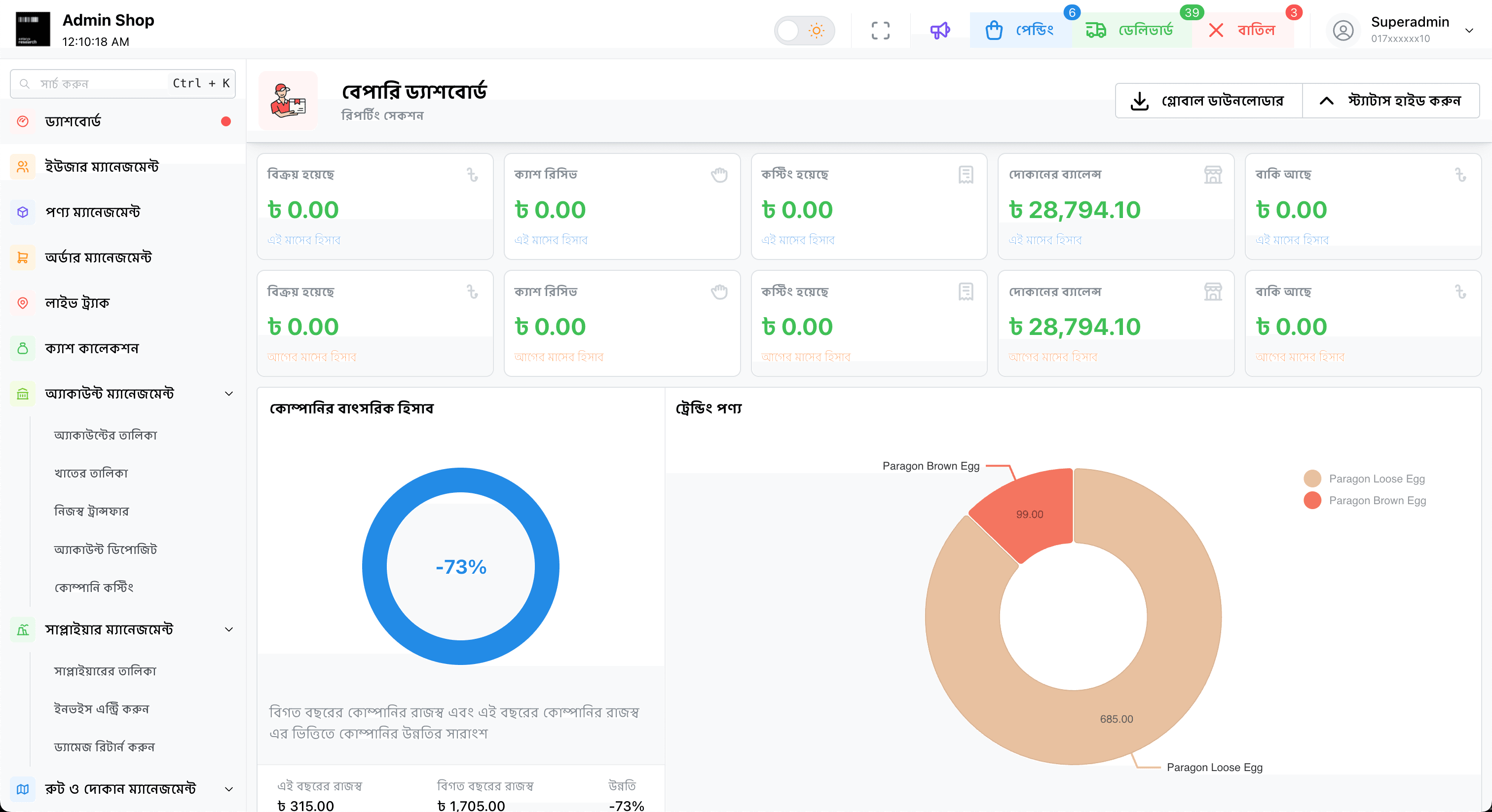The width and height of the screenshot is (1492, 812).
Task: Collapse the account management menu chevron
Action: click(x=229, y=394)
